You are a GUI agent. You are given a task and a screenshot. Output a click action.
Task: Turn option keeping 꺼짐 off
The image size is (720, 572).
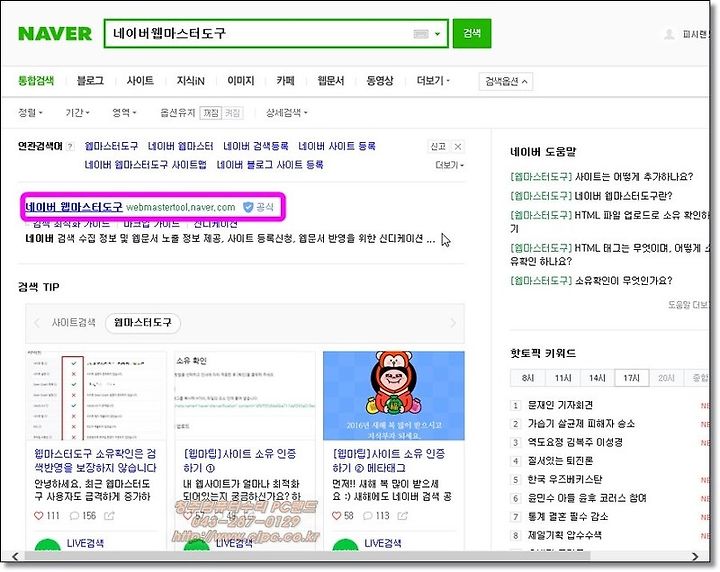pyautogui.click(x=211, y=112)
